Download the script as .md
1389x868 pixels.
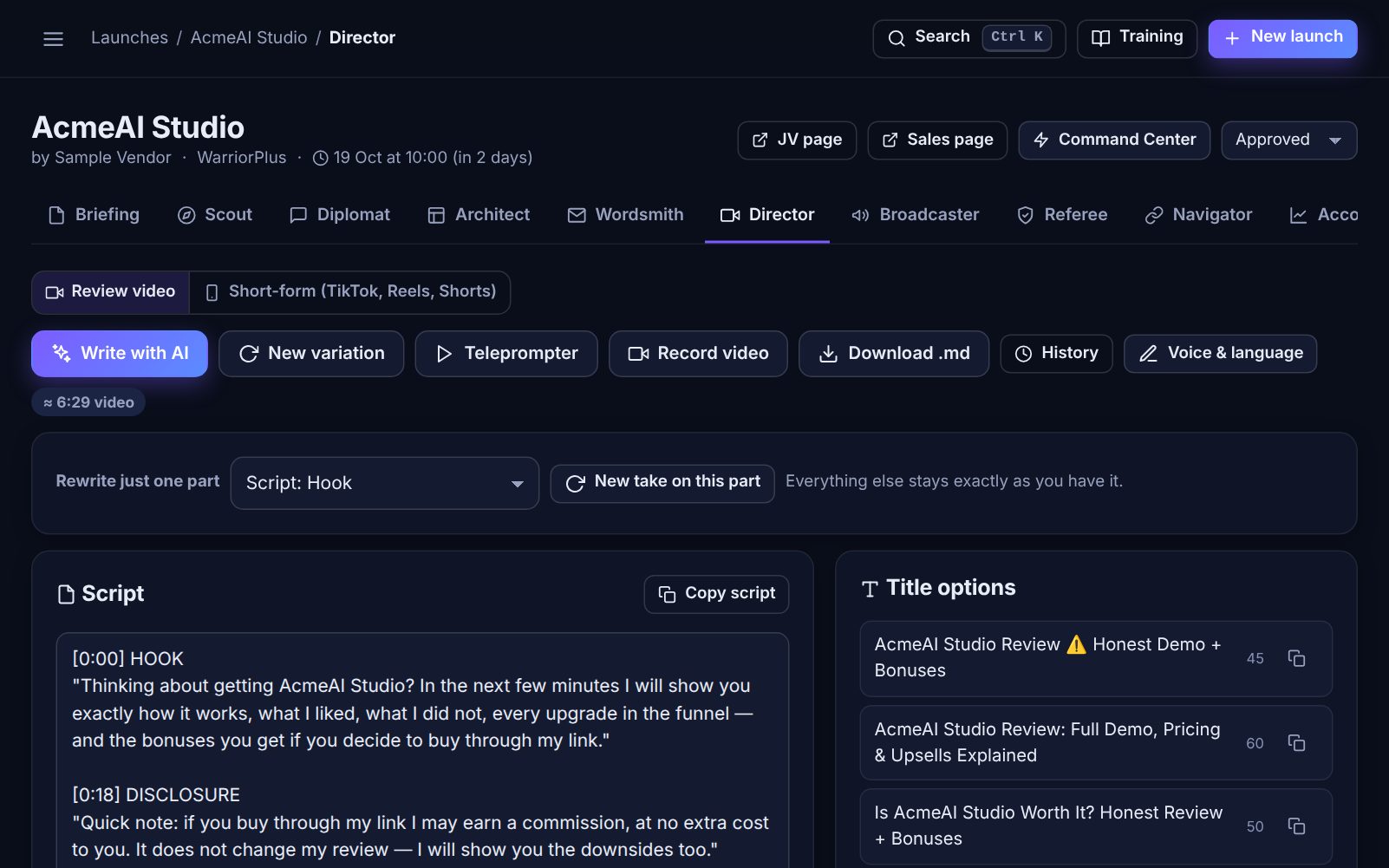tap(894, 354)
